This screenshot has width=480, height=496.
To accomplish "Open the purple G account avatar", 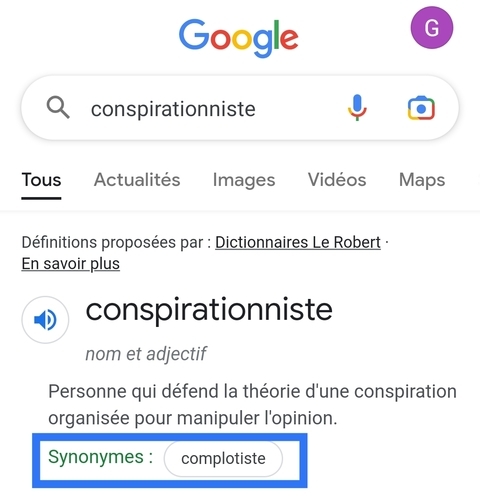I will [x=432, y=27].
